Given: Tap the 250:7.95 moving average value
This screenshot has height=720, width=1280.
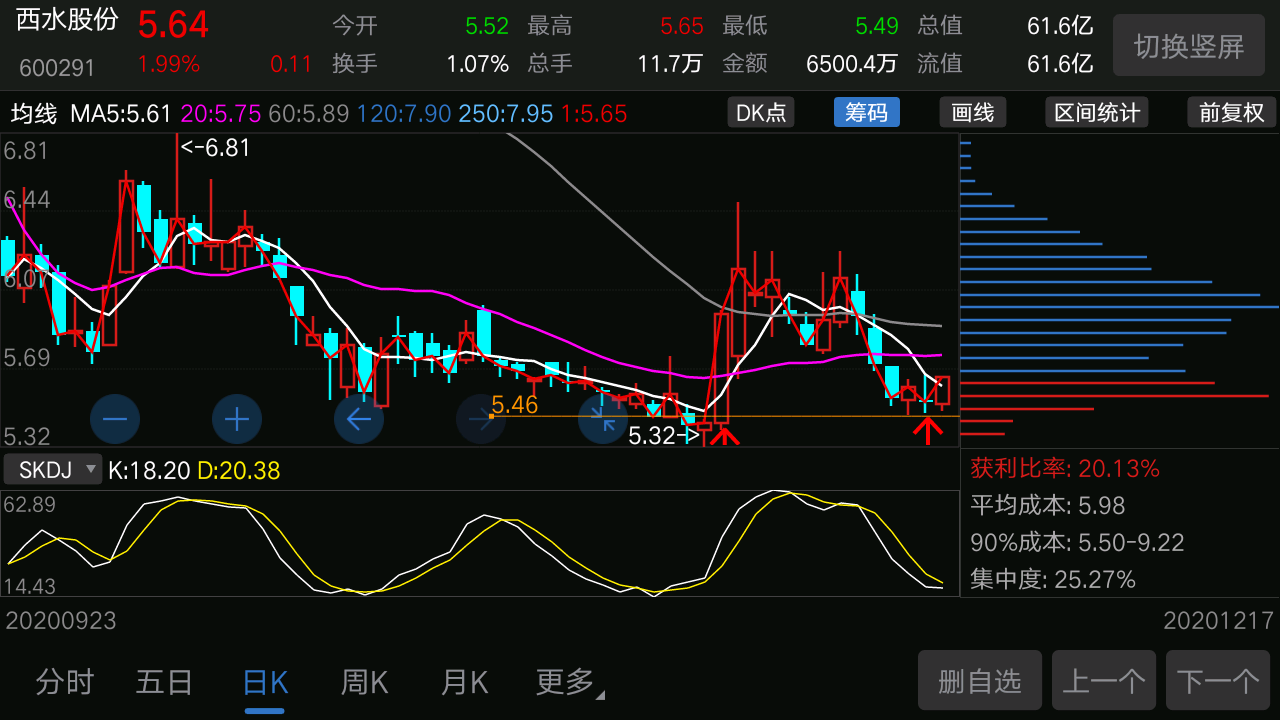Looking at the screenshot, I should tap(506, 113).
